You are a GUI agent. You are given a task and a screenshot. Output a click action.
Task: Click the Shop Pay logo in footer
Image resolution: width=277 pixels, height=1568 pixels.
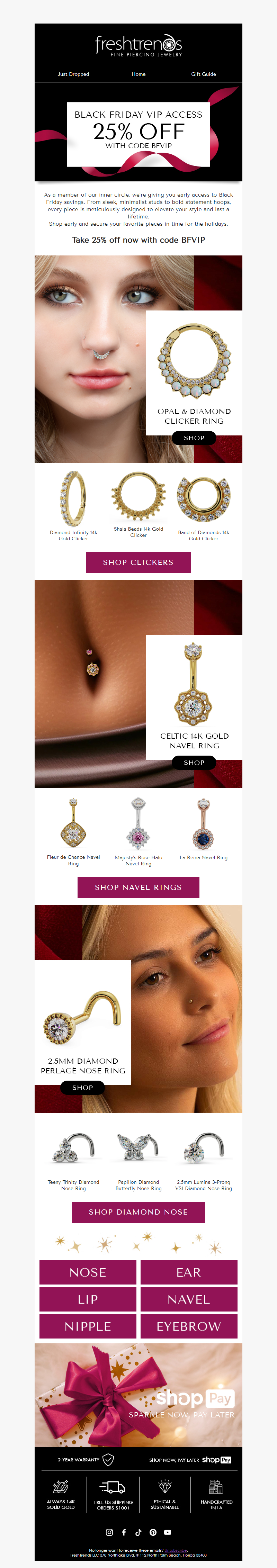217,1460
